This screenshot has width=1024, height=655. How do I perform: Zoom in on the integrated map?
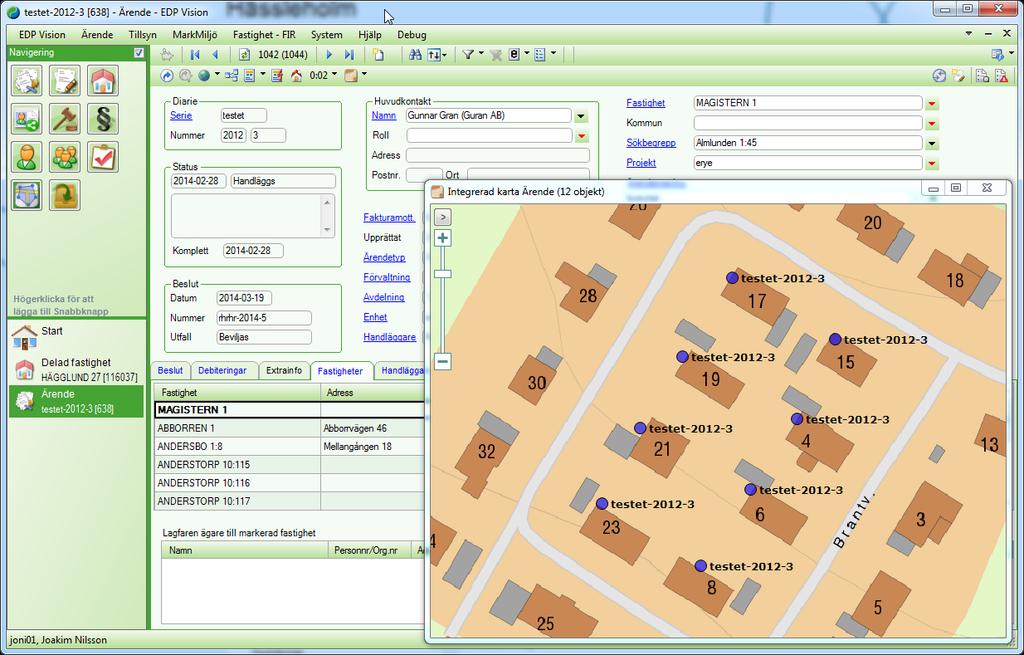442,238
